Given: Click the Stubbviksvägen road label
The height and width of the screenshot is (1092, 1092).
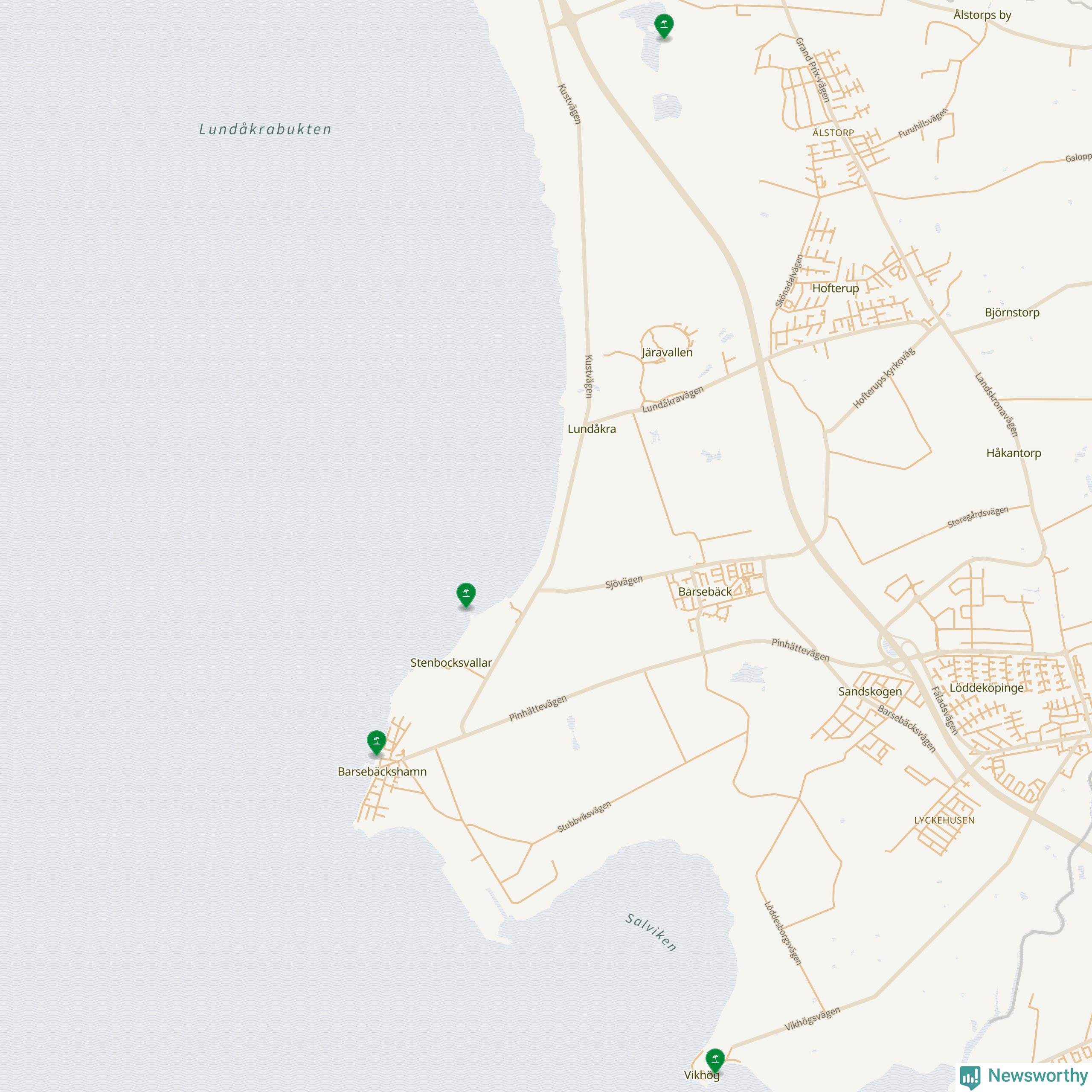Looking at the screenshot, I should pos(584,817).
